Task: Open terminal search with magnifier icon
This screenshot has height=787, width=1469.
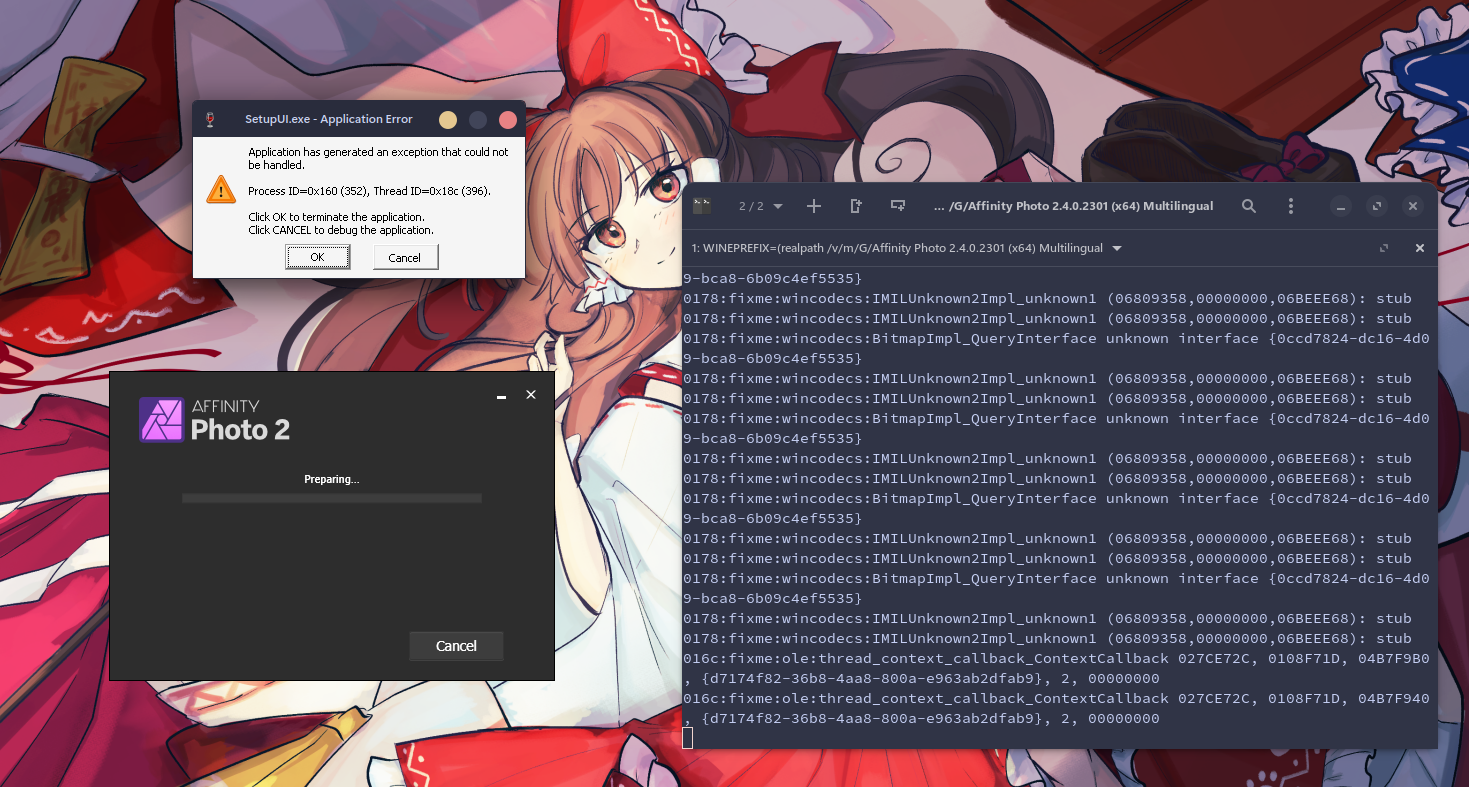Action: coord(1249,206)
